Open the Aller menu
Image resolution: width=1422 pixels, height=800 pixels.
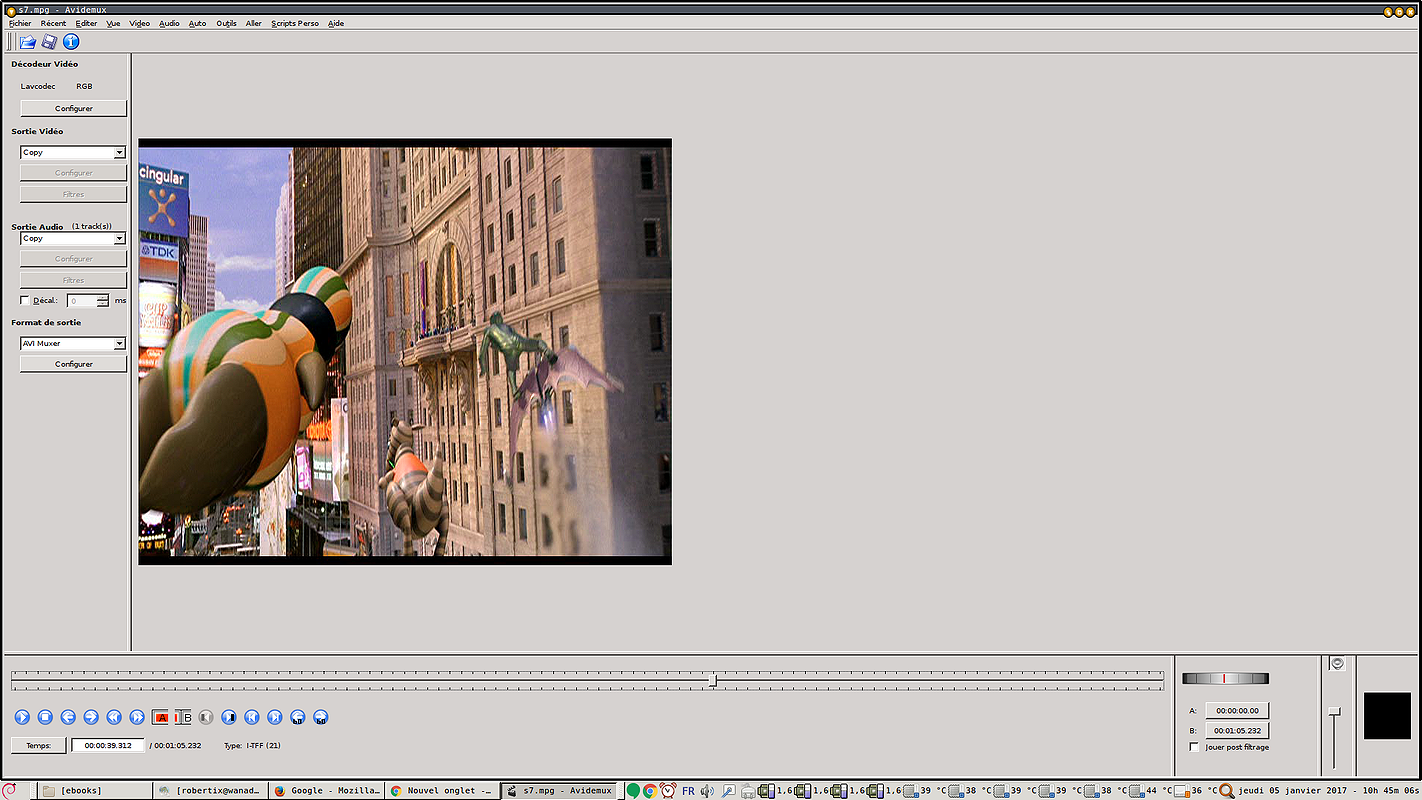tap(254, 23)
